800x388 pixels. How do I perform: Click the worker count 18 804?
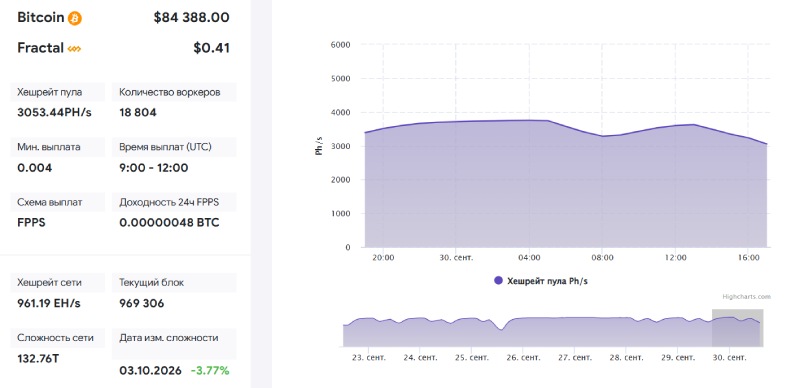click(138, 113)
